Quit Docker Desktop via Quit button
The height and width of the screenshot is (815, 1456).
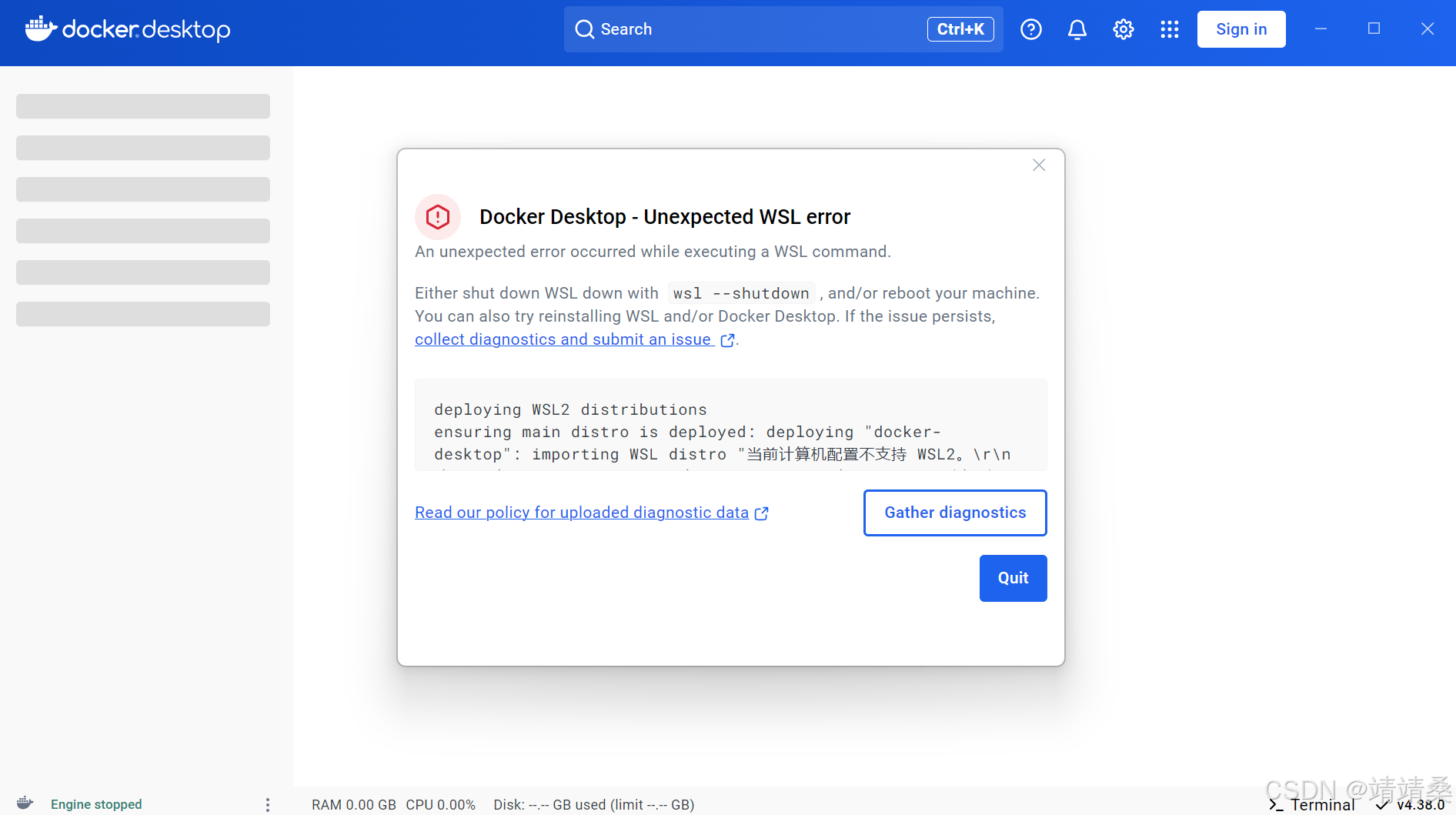tap(1013, 578)
